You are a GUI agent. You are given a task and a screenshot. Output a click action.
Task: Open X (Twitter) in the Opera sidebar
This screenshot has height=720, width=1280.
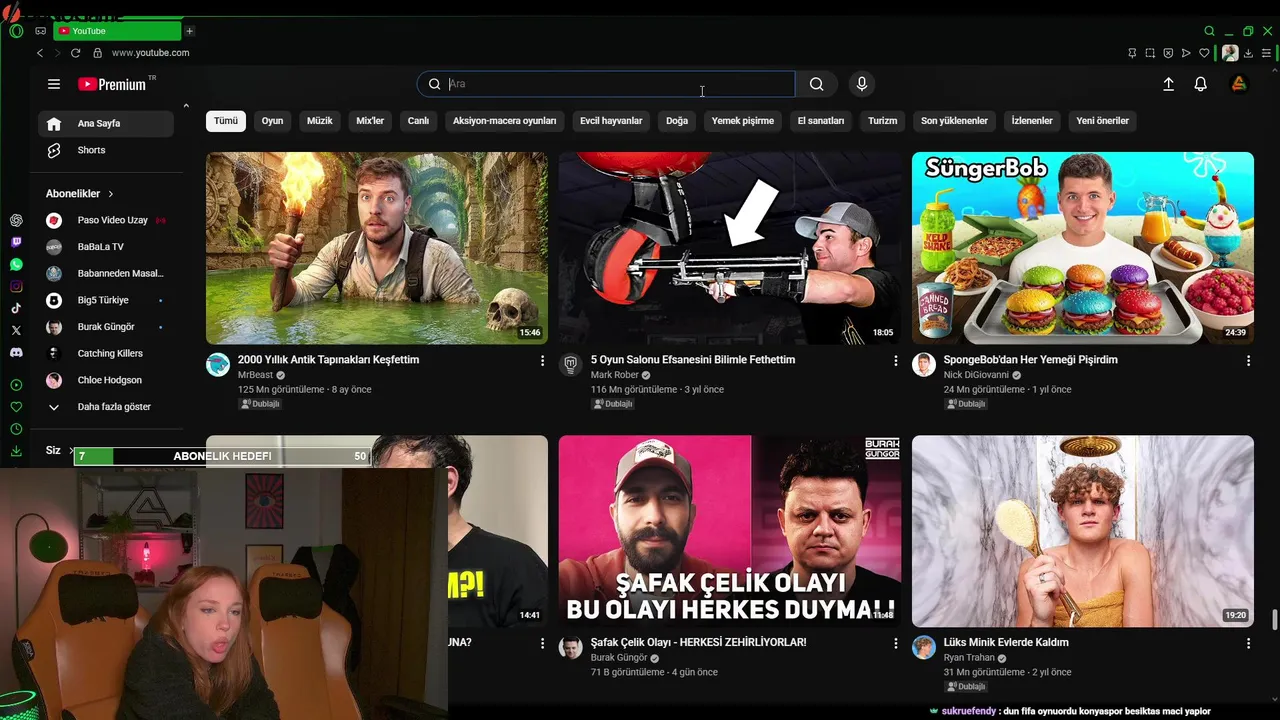pos(16,330)
